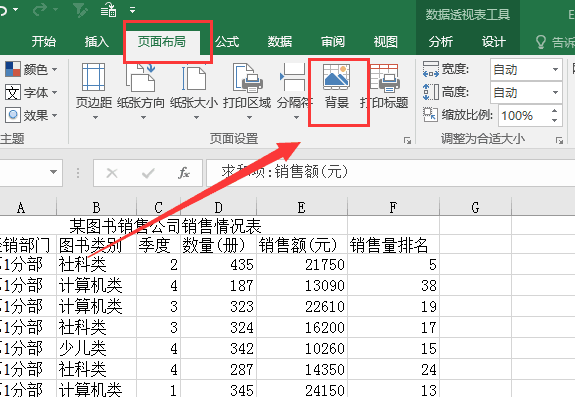Click the sales rank cell 38
Screen dimensions: 575x397
[x=393, y=285]
